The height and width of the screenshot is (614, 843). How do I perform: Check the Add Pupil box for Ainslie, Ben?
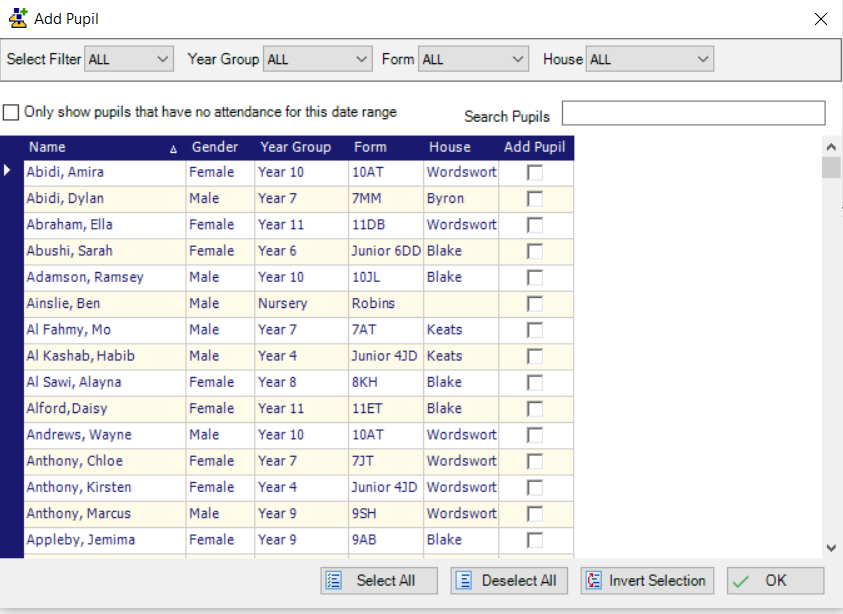point(535,303)
